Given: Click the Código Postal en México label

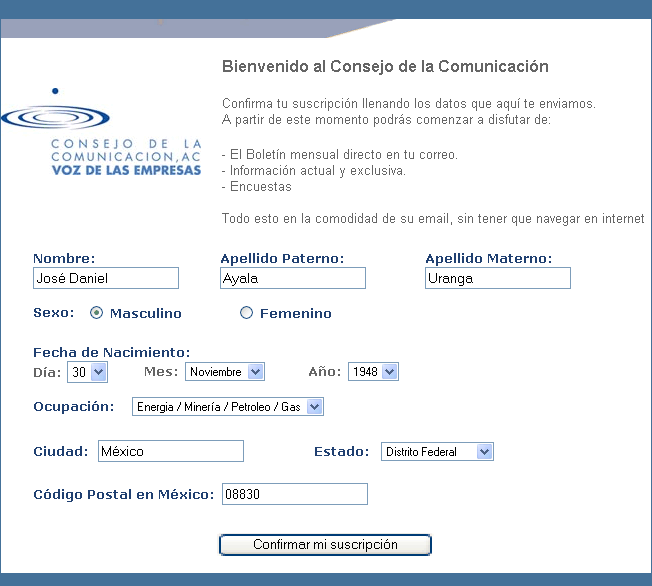Looking at the screenshot, I should pyautogui.click(x=124, y=494).
